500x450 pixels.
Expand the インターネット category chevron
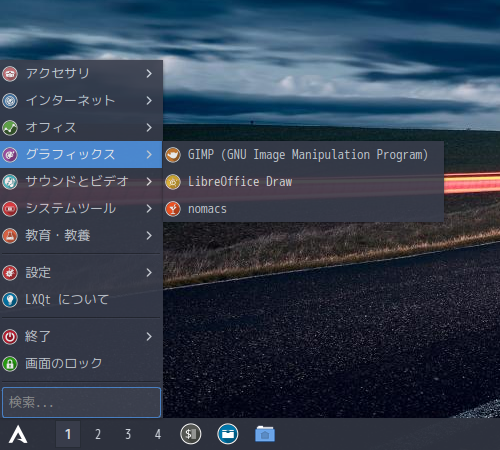149,101
